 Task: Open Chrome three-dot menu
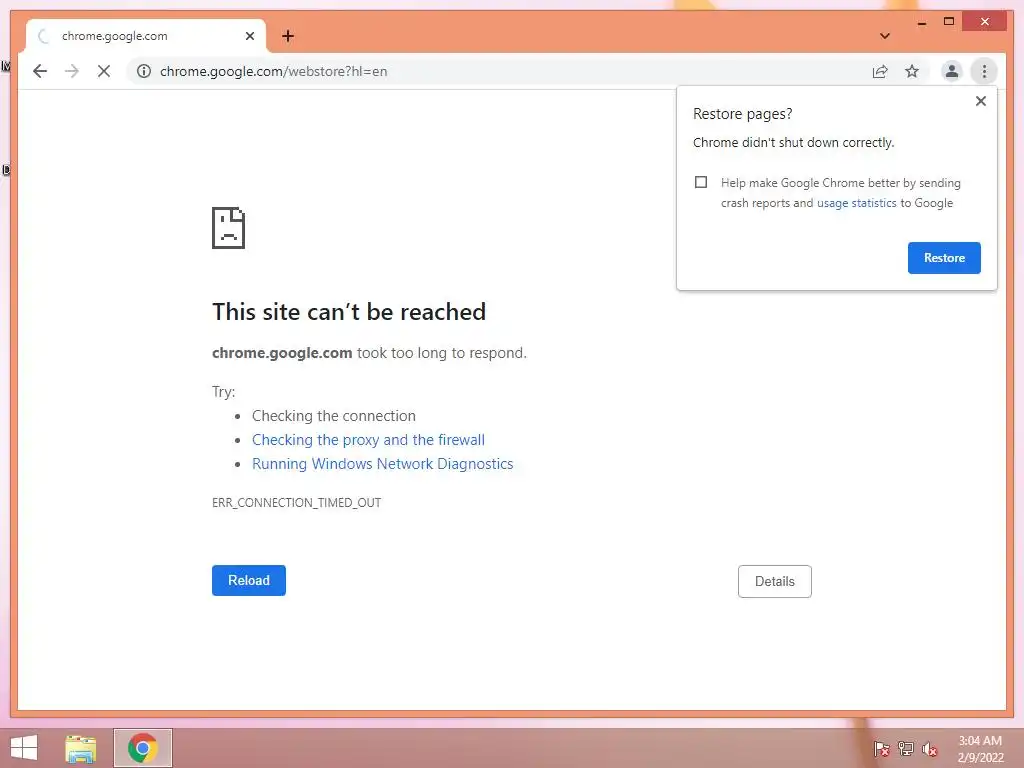(x=984, y=71)
